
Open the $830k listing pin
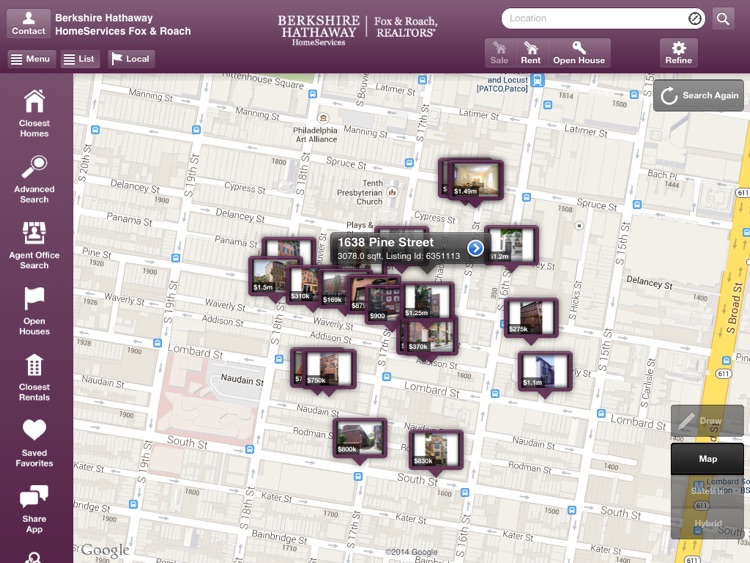tap(436, 450)
